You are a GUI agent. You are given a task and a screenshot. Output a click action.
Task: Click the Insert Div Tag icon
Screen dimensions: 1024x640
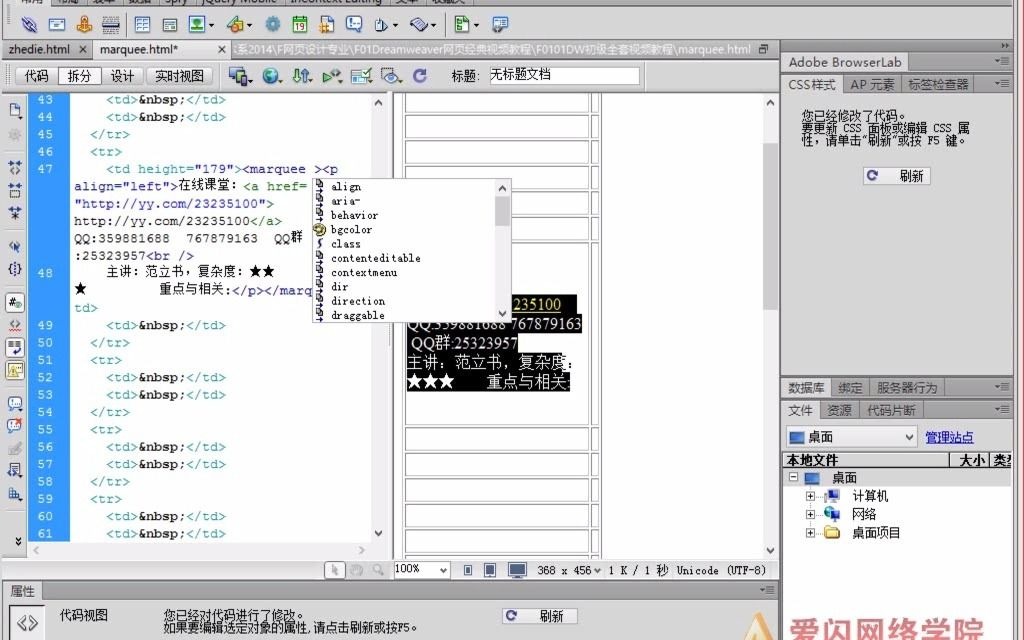pyautogui.click(x=170, y=25)
